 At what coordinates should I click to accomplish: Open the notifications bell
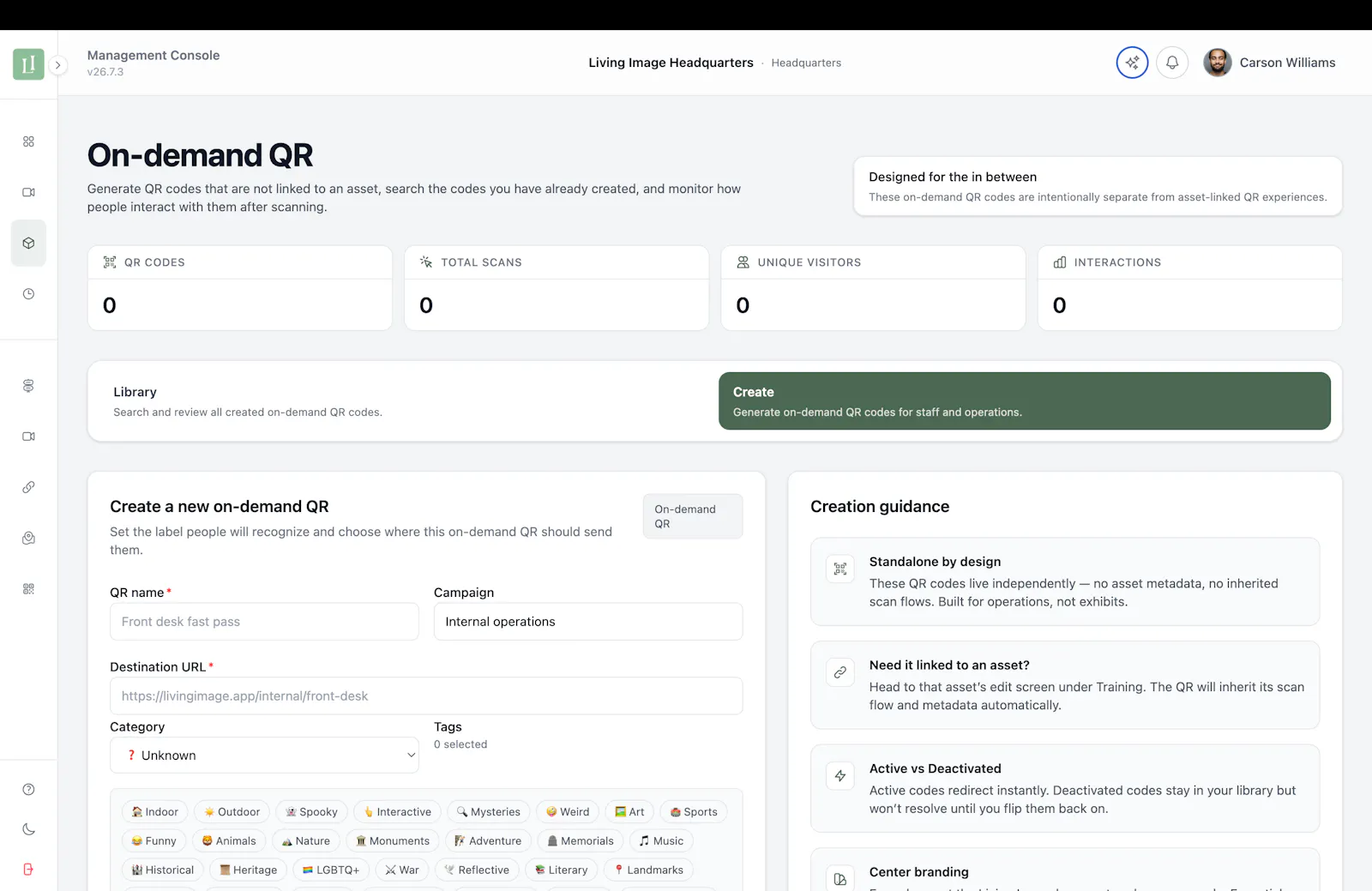pos(1172,63)
